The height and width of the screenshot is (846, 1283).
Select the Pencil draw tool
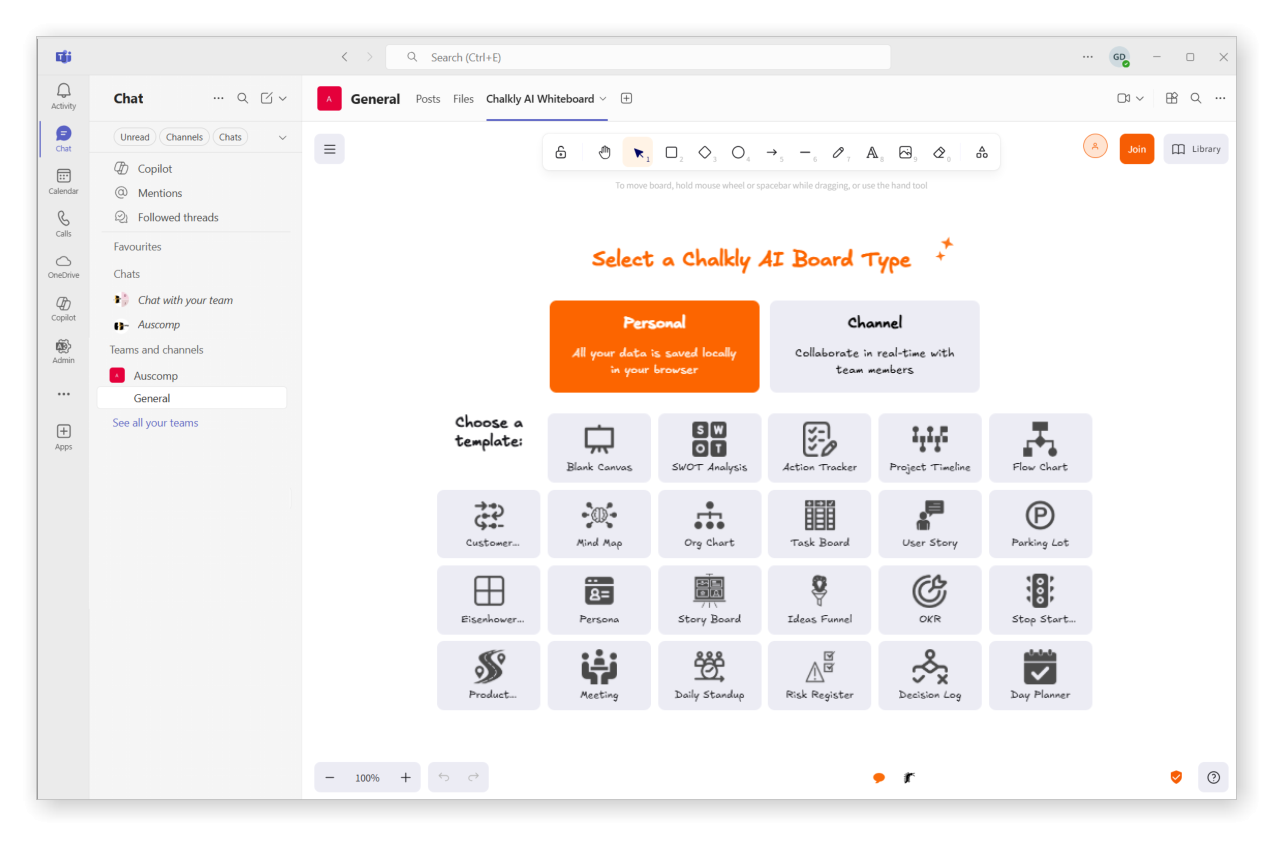pos(839,152)
